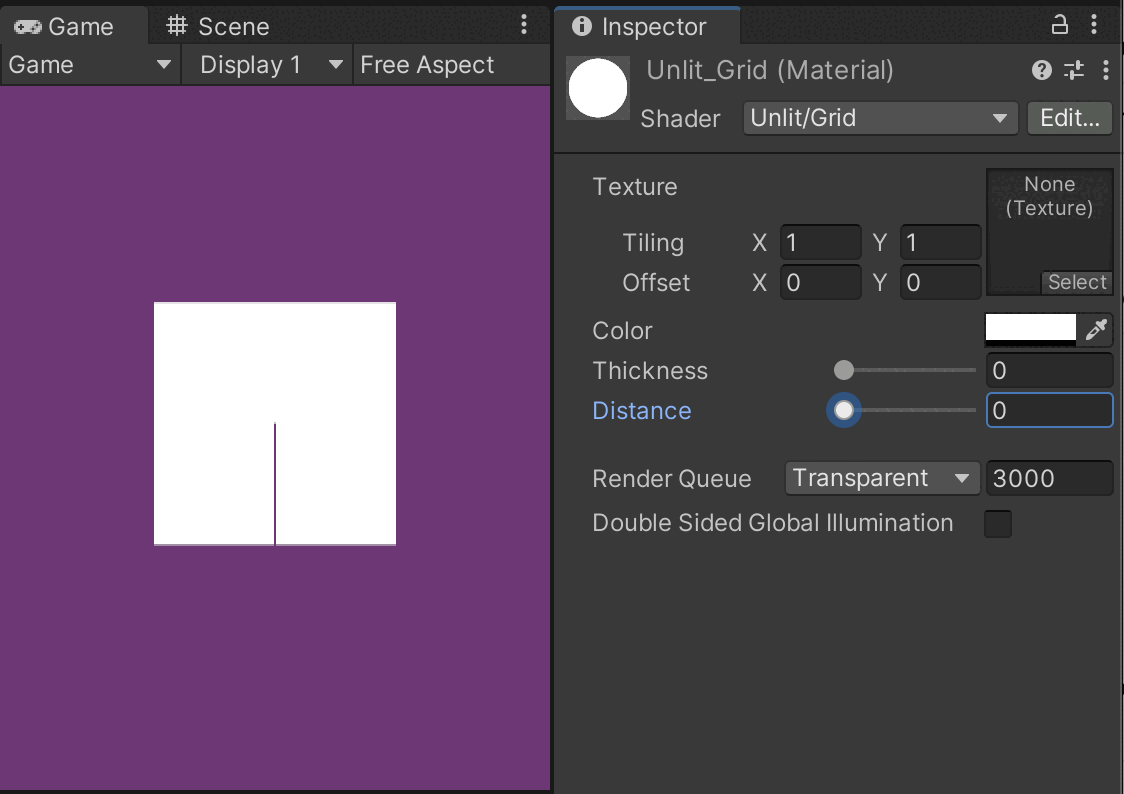This screenshot has height=794, width=1124.
Task: Click the Inspector info icon
Action: pyautogui.click(x=582, y=27)
